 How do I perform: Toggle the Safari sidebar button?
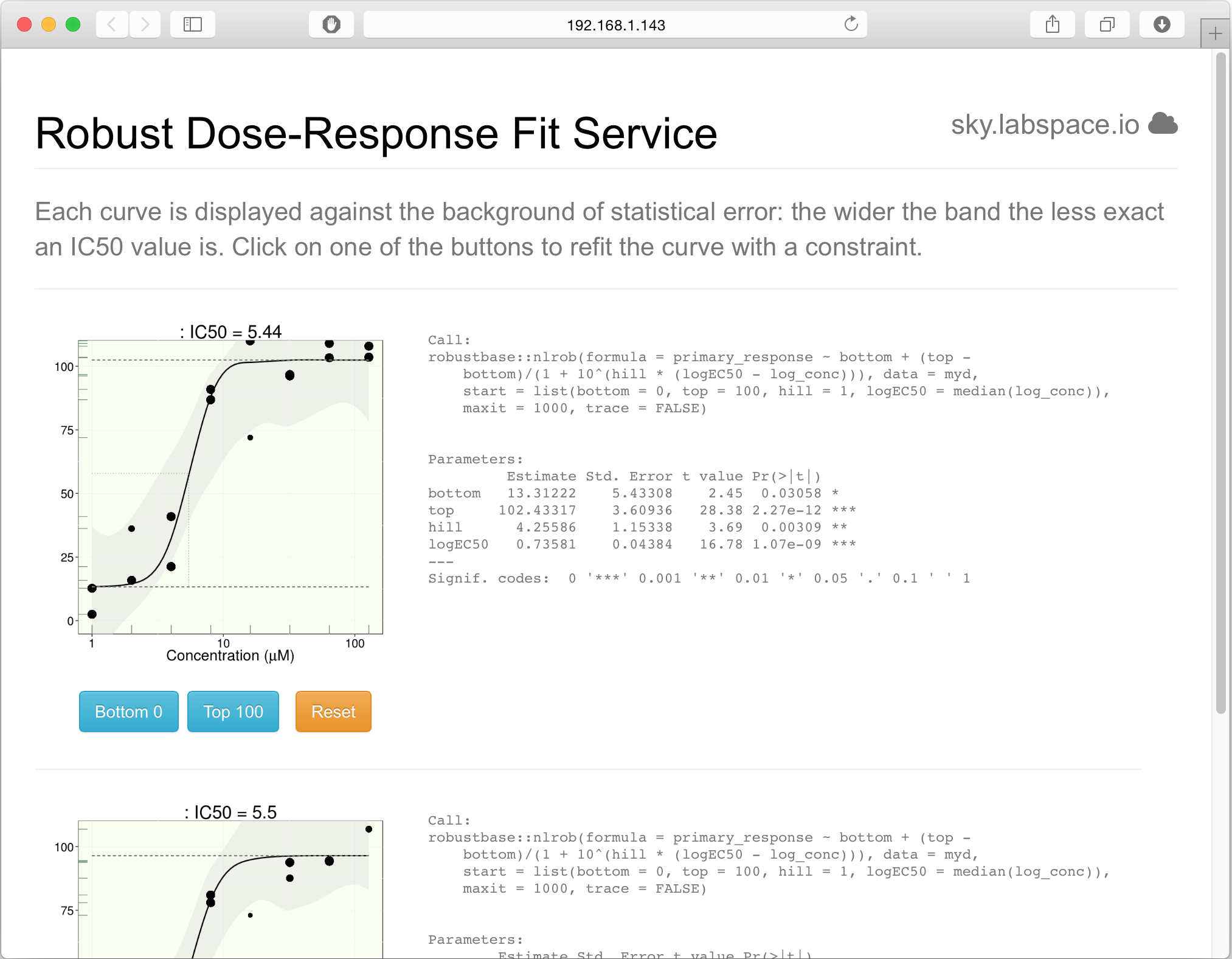[x=193, y=24]
